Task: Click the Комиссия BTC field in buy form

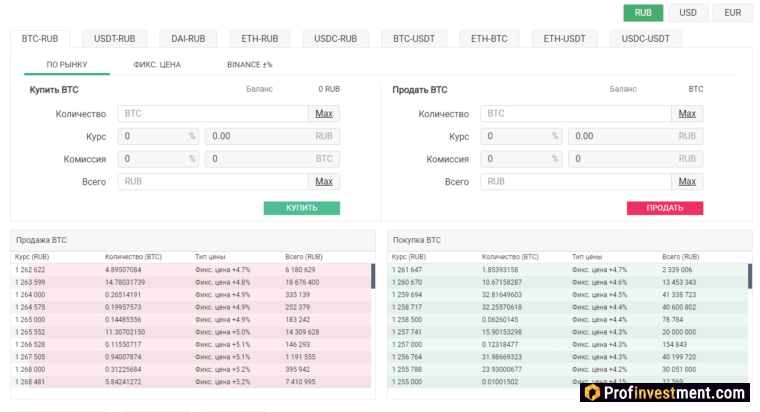Action: pyautogui.click(x=272, y=159)
